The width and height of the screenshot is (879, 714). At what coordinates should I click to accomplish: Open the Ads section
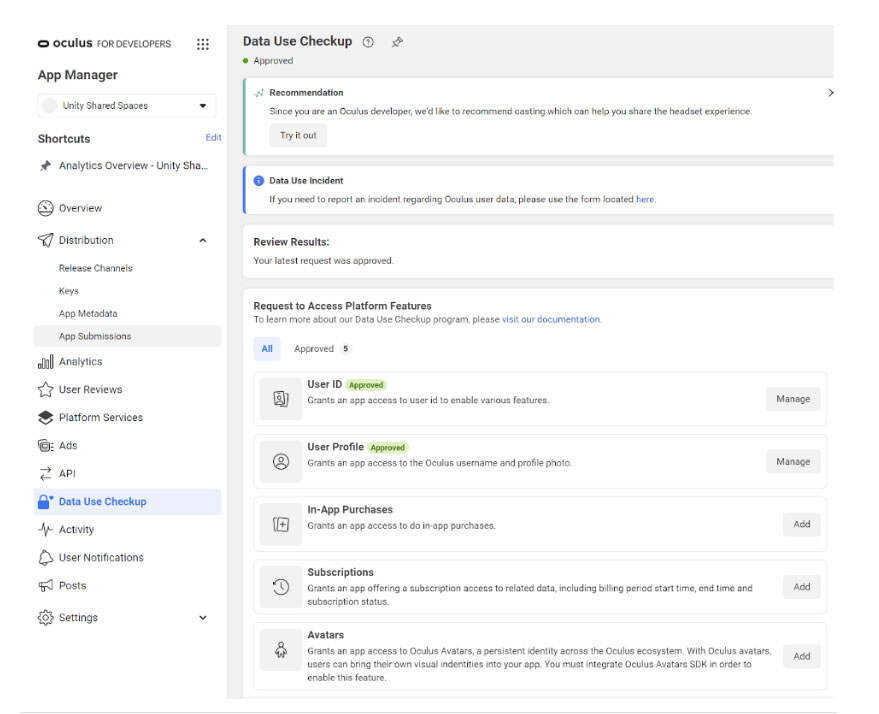point(67,446)
